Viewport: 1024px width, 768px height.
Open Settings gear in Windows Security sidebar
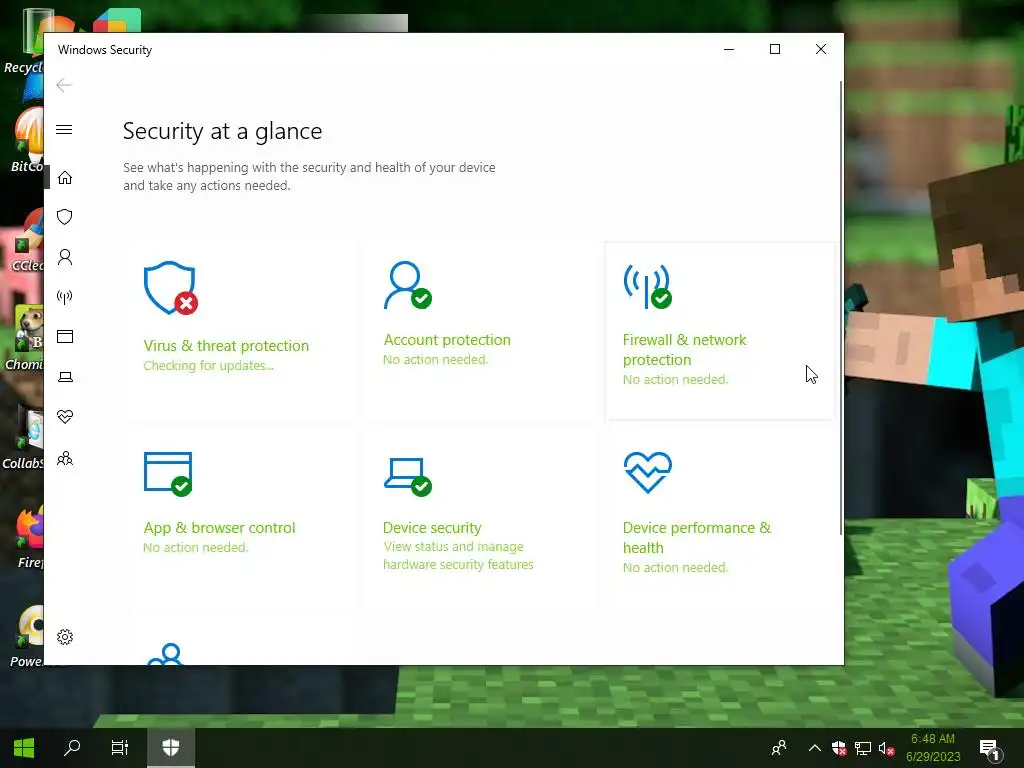[65, 637]
